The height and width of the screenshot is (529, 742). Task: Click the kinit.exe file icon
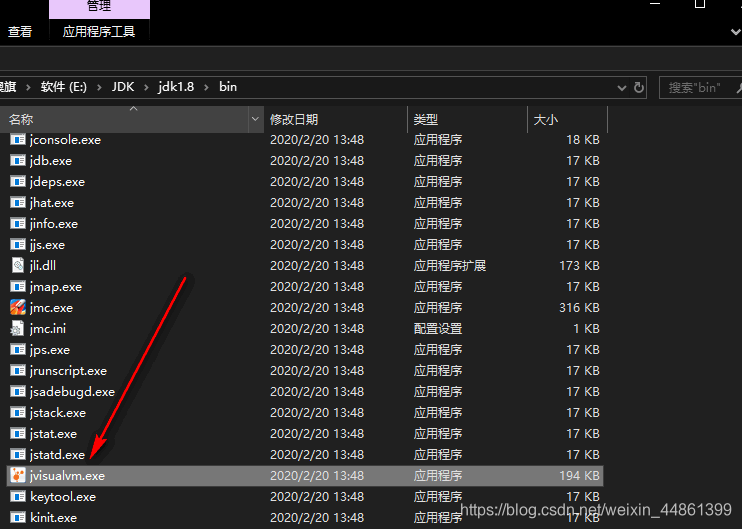18,518
